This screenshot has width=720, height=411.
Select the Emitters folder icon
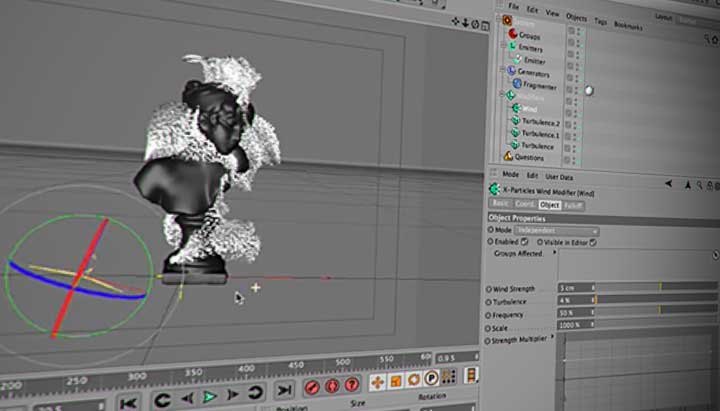pyautogui.click(x=512, y=46)
